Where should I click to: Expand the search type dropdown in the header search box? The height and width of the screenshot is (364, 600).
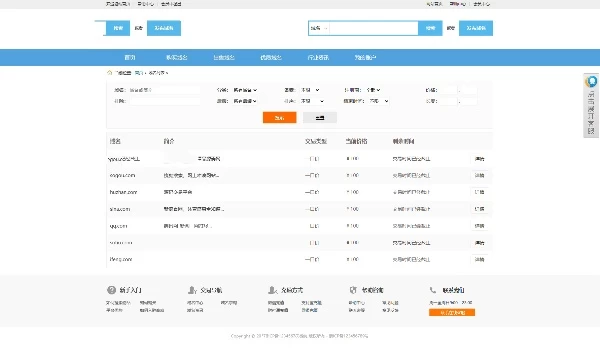[319, 28]
